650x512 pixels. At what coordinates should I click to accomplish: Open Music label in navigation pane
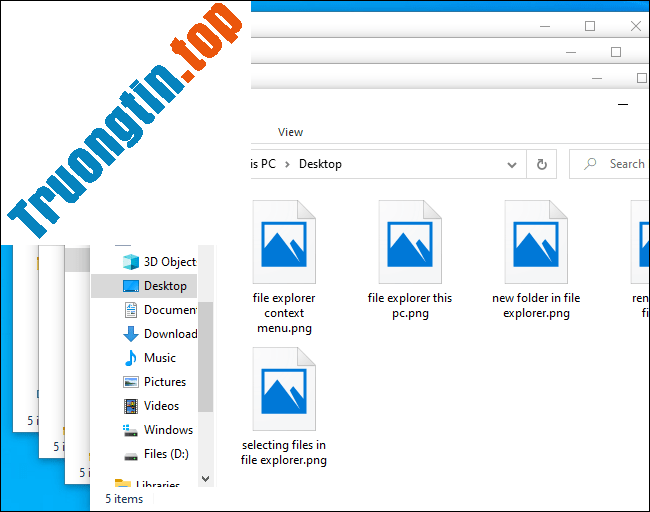[x=160, y=358]
